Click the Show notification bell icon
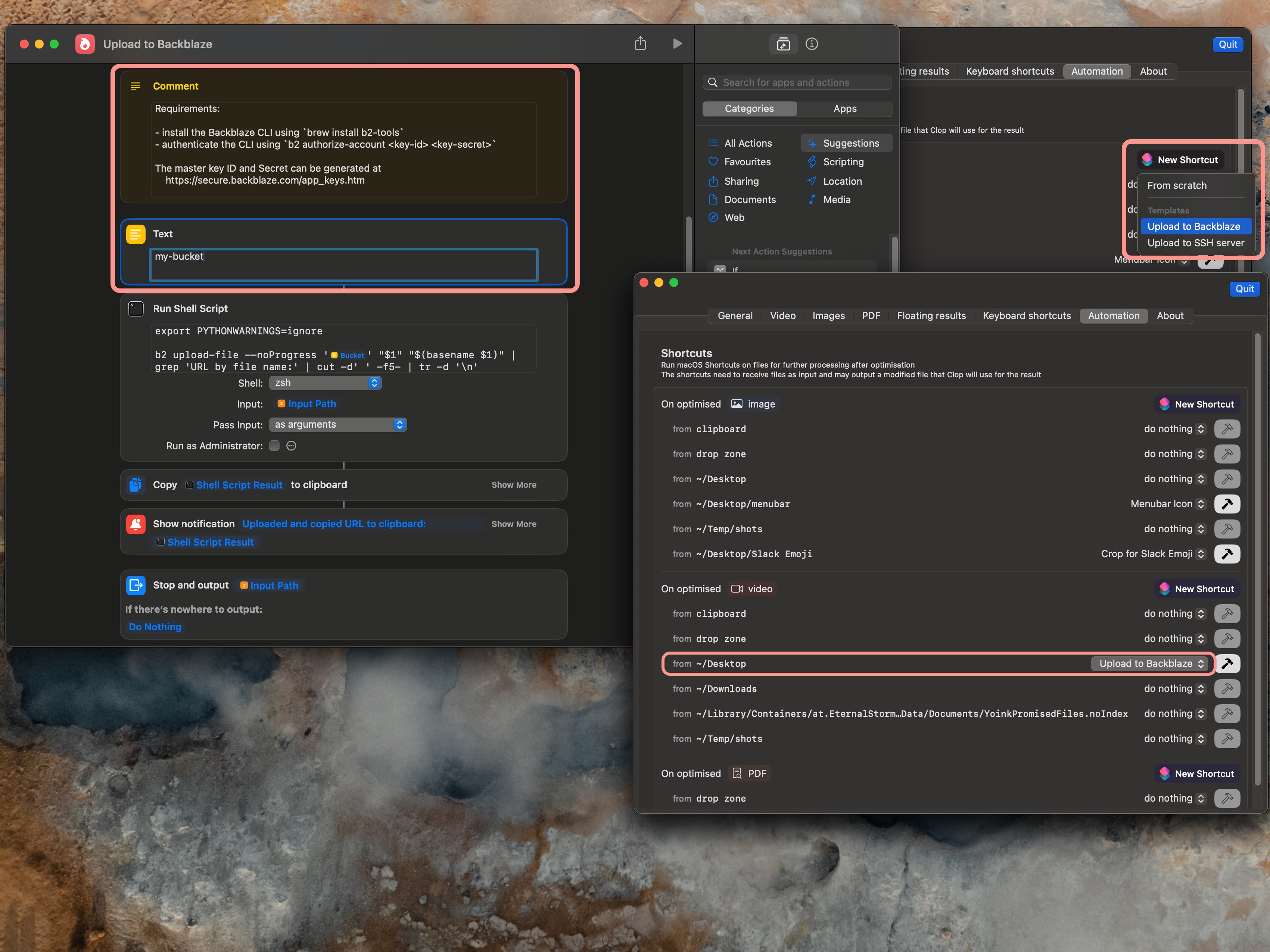1270x952 pixels. [x=136, y=524]
